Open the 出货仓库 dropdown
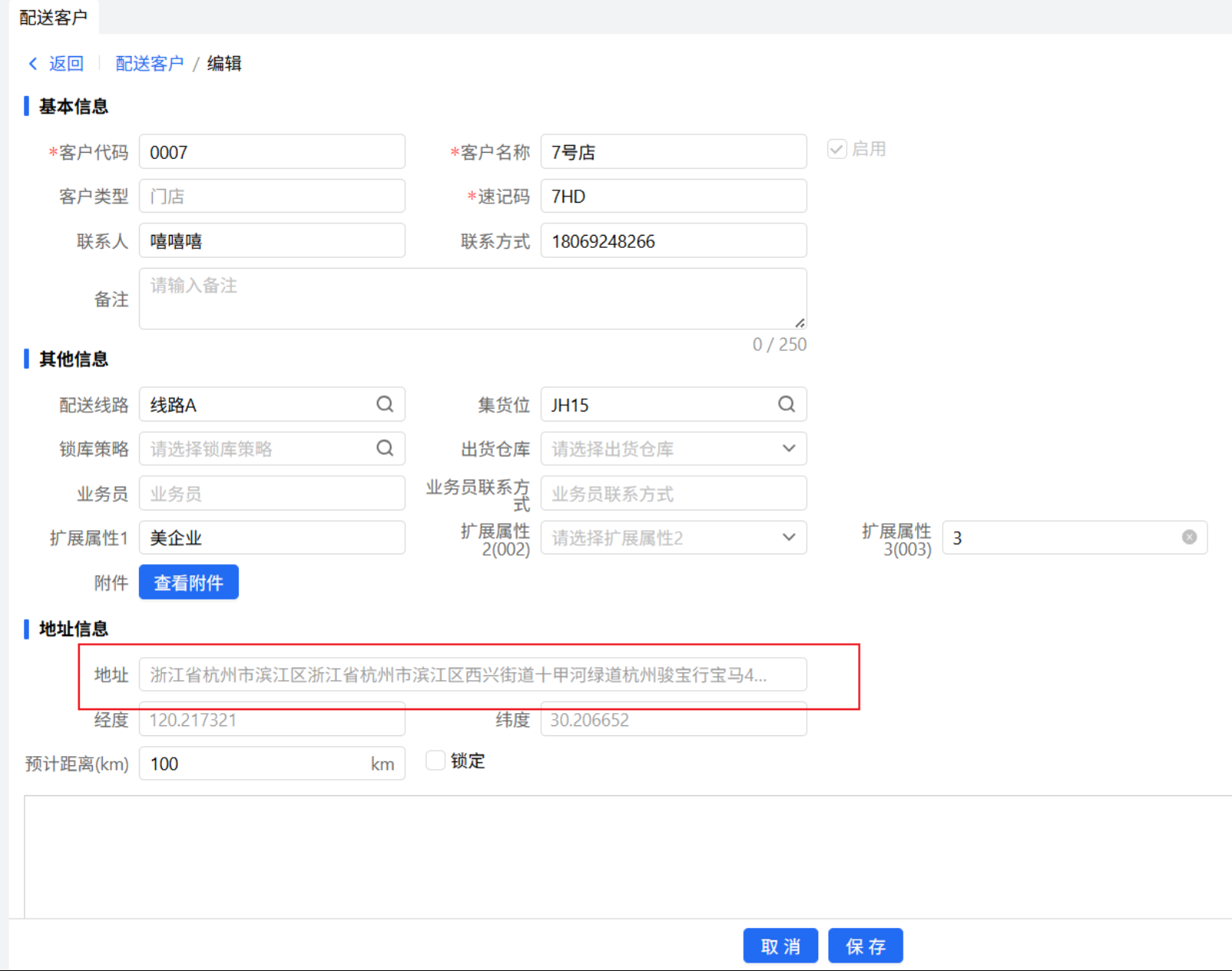This screenshot has height=971, width=1232. tap(788, 448)
